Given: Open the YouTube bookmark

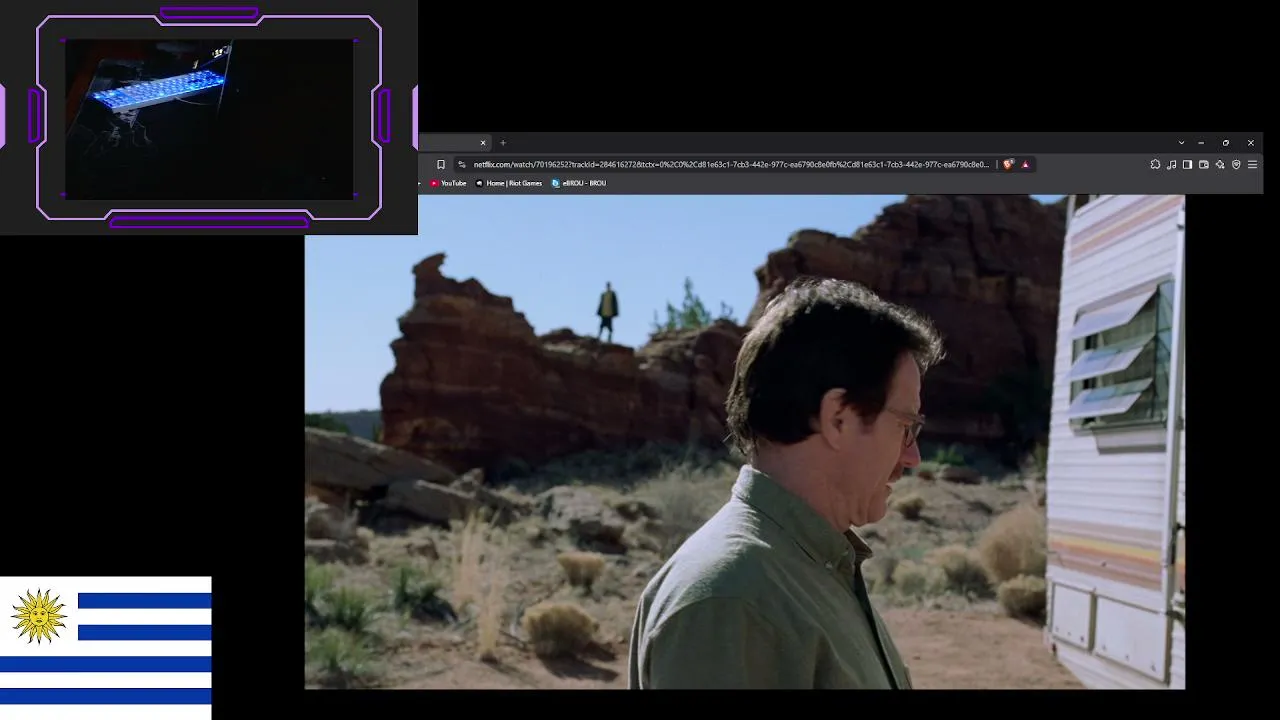Looking at the screenshot, I should 448,183.
